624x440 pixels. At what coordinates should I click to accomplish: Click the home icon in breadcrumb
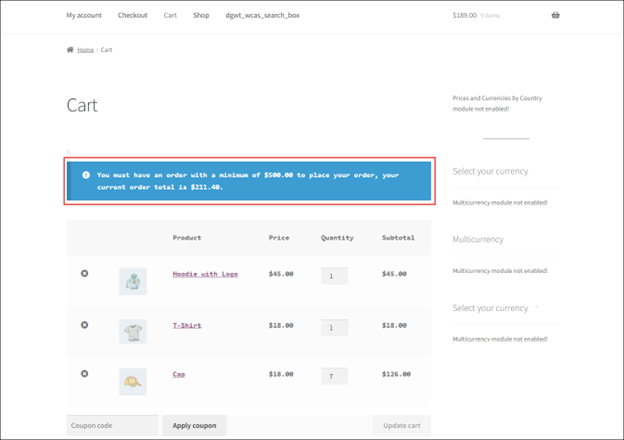point(70,49)
